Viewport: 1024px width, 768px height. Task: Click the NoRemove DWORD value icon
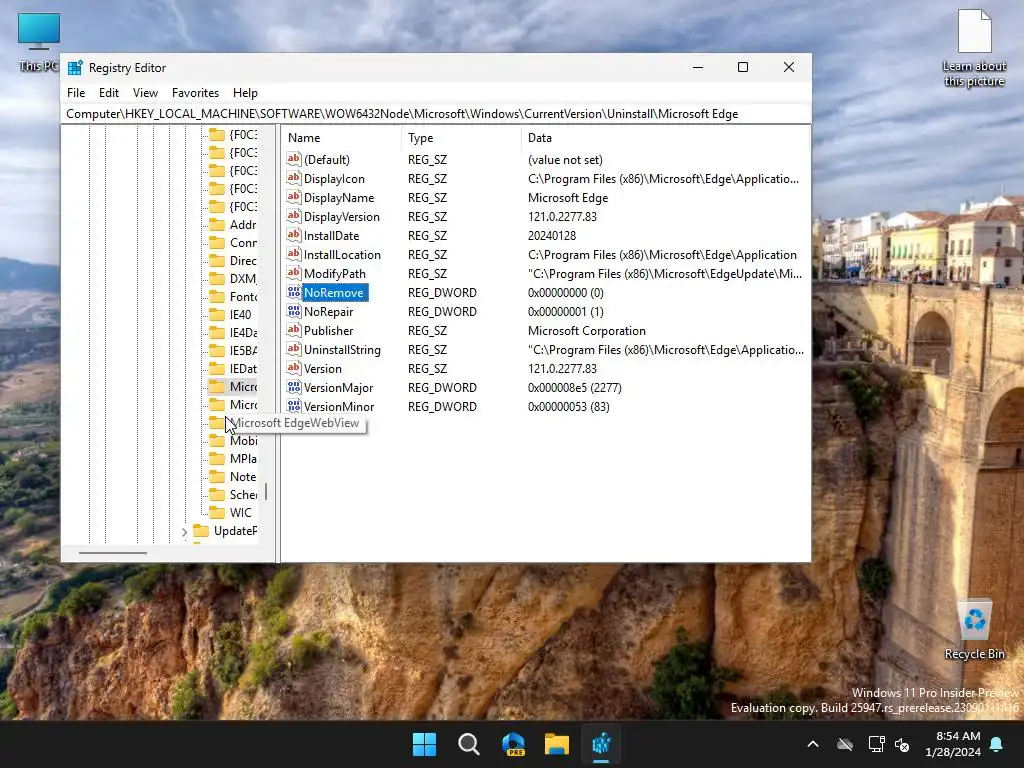tap(294, 292)
